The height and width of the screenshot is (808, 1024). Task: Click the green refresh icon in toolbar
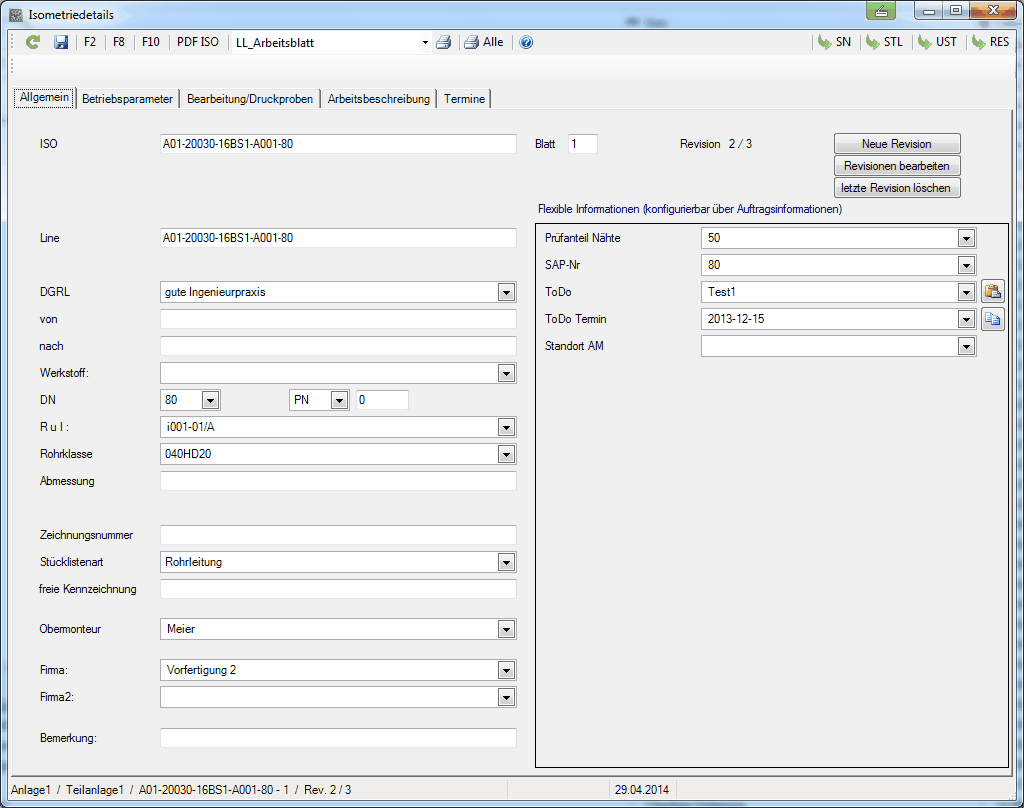click(33, 43)
